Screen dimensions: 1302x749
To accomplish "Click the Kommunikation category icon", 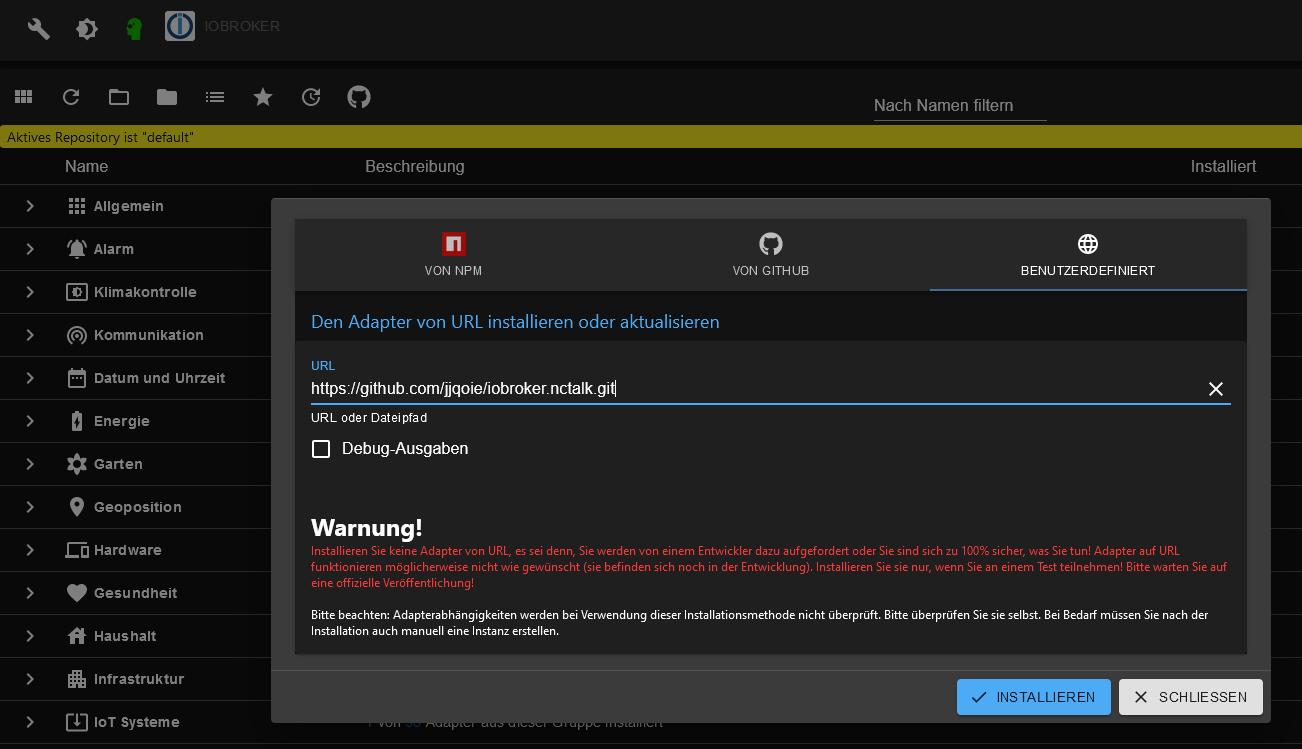I will [77, 335].
